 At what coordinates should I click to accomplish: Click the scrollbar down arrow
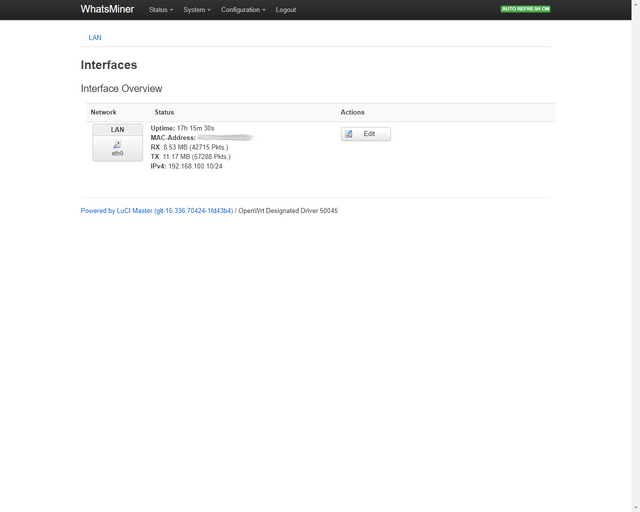(x=636, y=508)
